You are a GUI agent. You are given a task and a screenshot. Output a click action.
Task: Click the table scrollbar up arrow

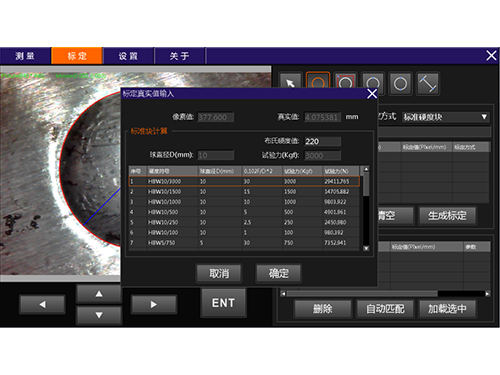tap(366, 169)
